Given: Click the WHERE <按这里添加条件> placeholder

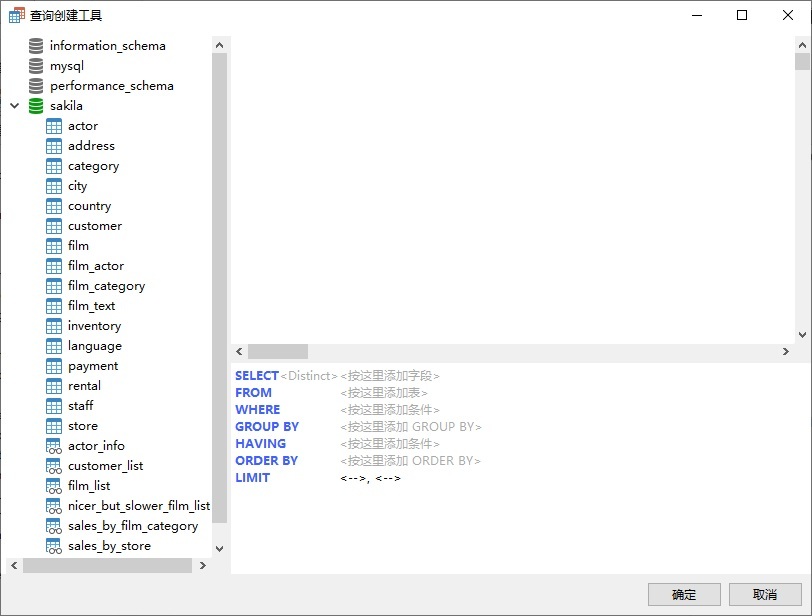Looking at the screenshot, I should 390,410.
